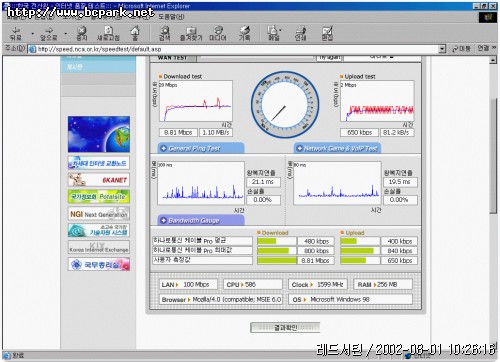500x362 pixels.
Task: Click the vertical scrollbar thumb
Action: click(x=493, y=155)
